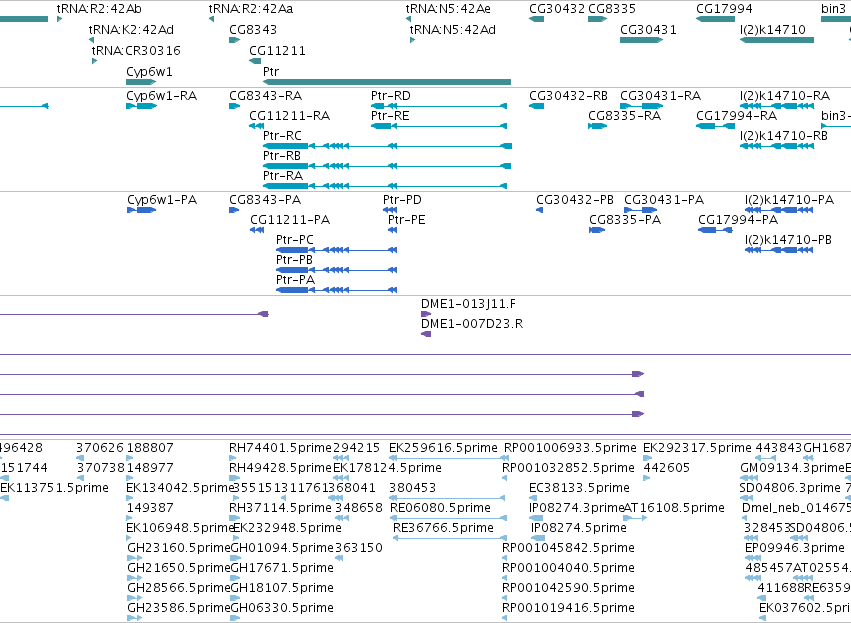This screenshot has height=623, width=851.
Task: Click the l(2)k14710-PB protein glyph
Action: [779, 250]
